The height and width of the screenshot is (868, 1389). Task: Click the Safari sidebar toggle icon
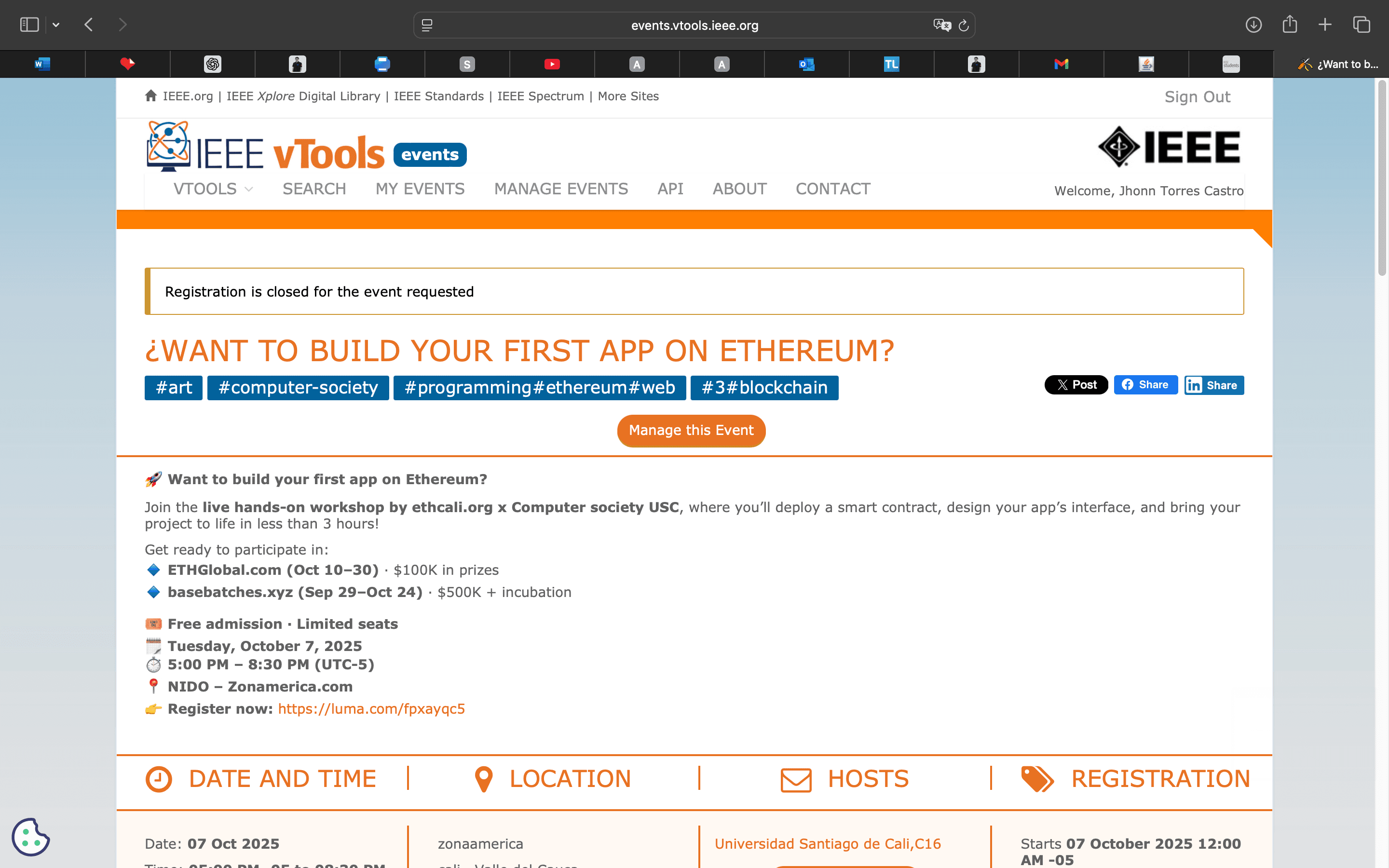(29, 25)
